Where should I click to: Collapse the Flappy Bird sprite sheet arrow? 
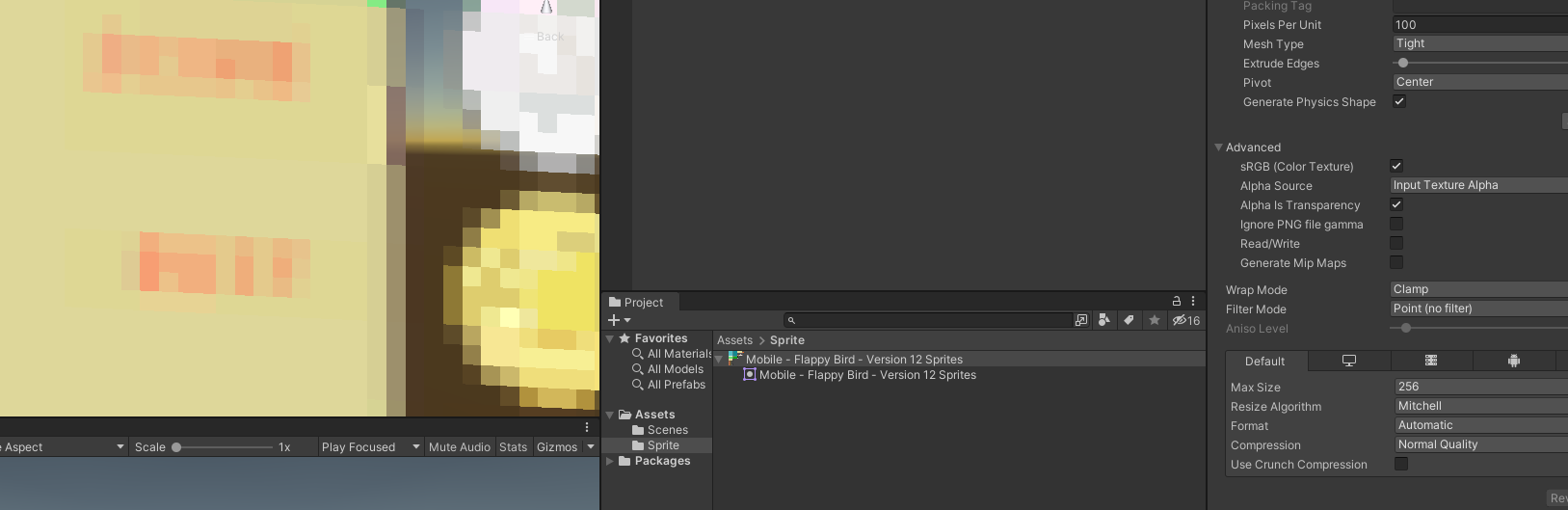[x=719, y=360]
